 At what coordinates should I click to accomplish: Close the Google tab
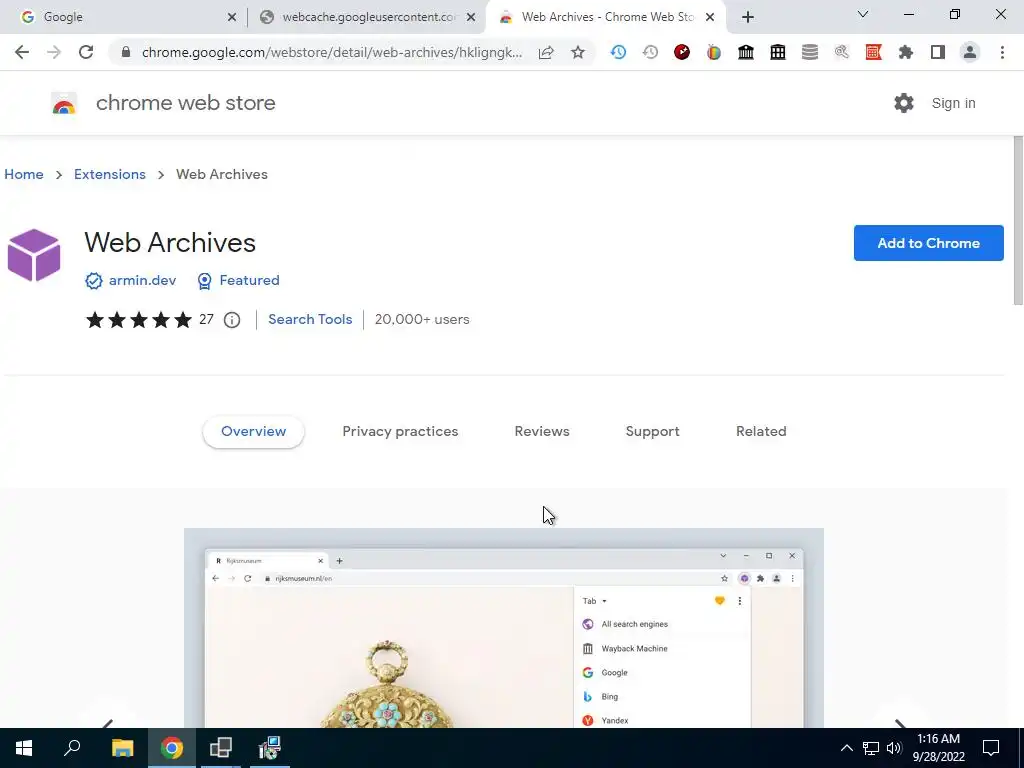point(232,17)
